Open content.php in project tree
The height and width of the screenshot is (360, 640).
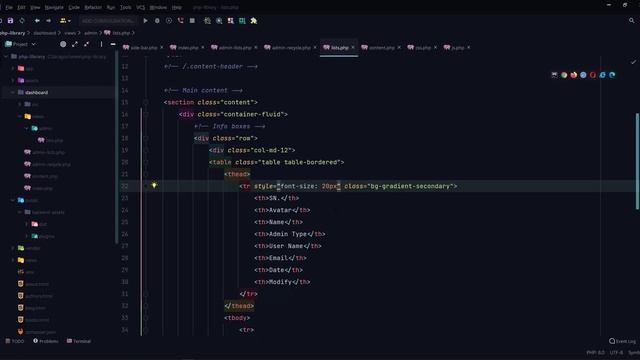(41, 176)
